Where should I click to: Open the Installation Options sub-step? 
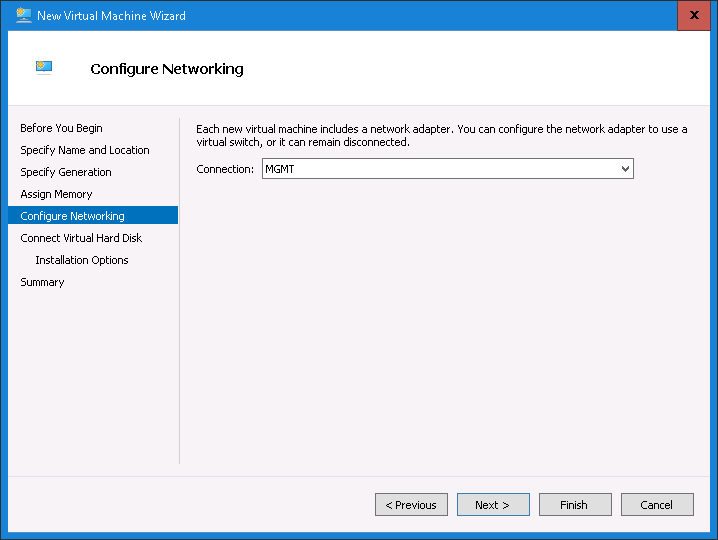pyautogui.click(x=82, y=260)
